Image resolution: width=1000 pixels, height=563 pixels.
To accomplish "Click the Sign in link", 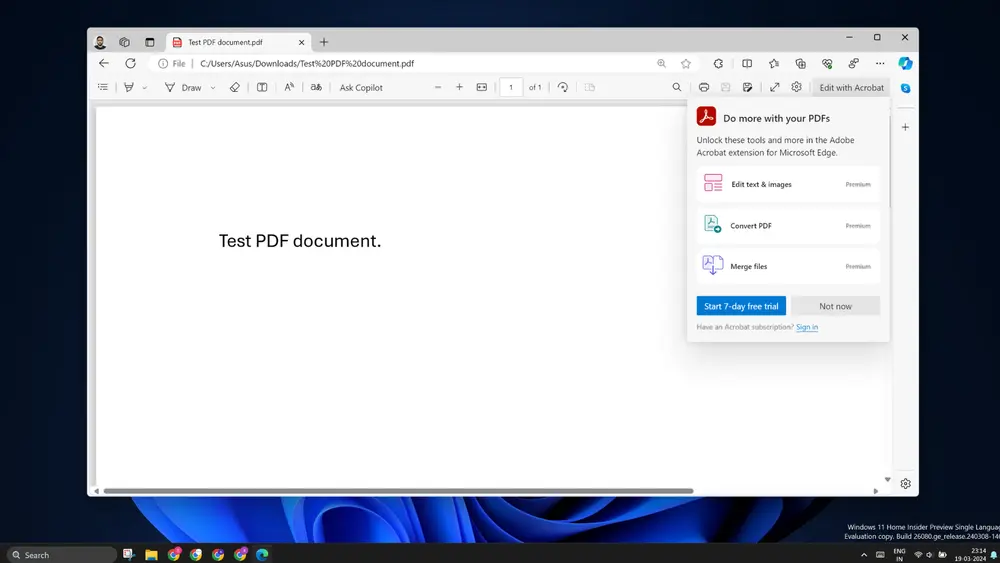I will 807,327.
